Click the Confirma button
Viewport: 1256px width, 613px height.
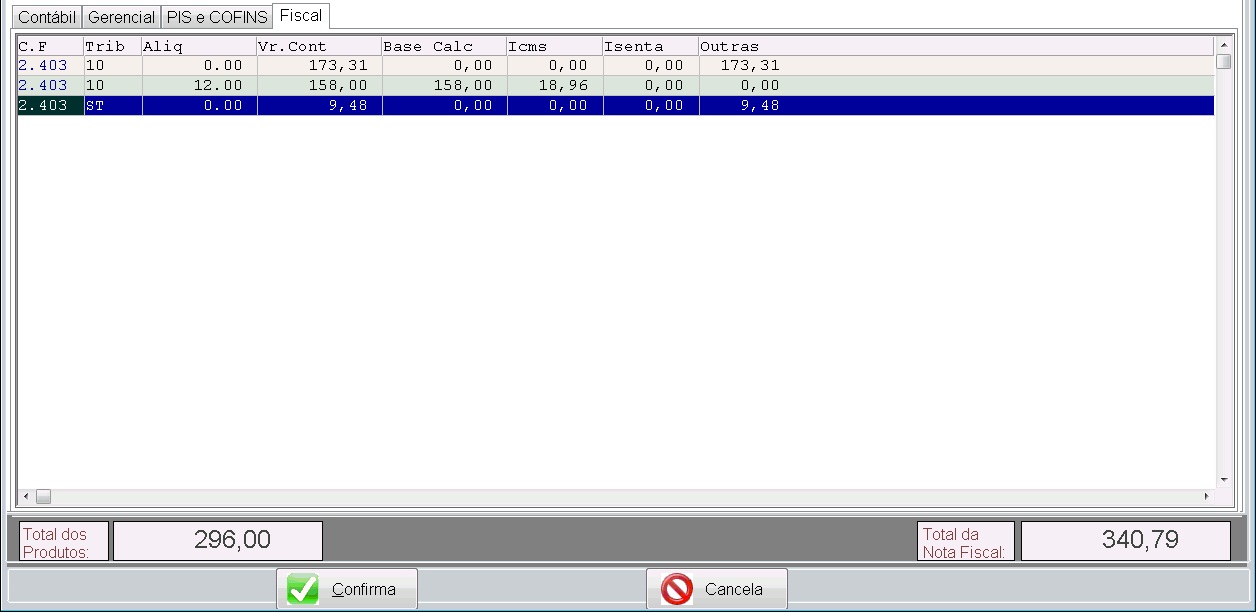pos(346,589)
